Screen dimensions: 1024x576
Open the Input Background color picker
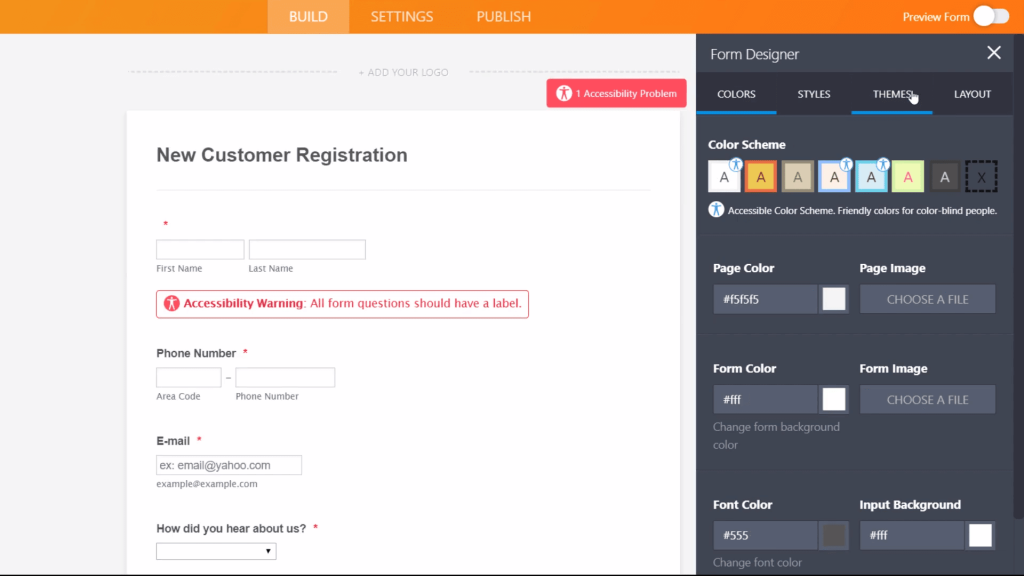tap(978, 535)
